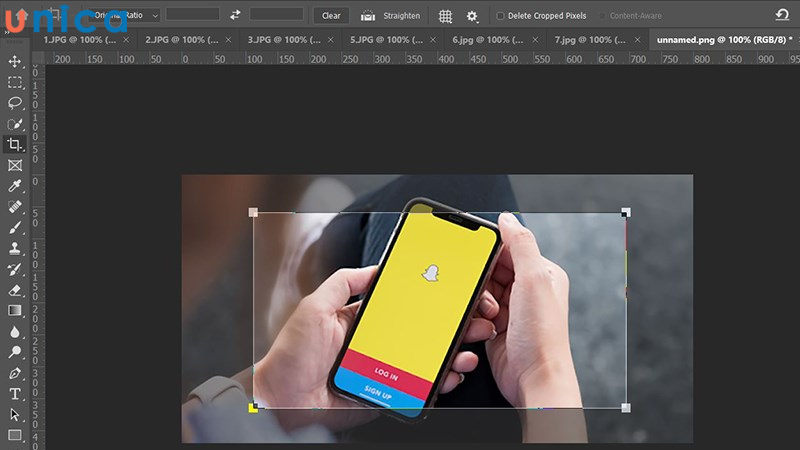Select the Clone Stamp tool
The width and height of the screenshot is (800, 450).
14,248
